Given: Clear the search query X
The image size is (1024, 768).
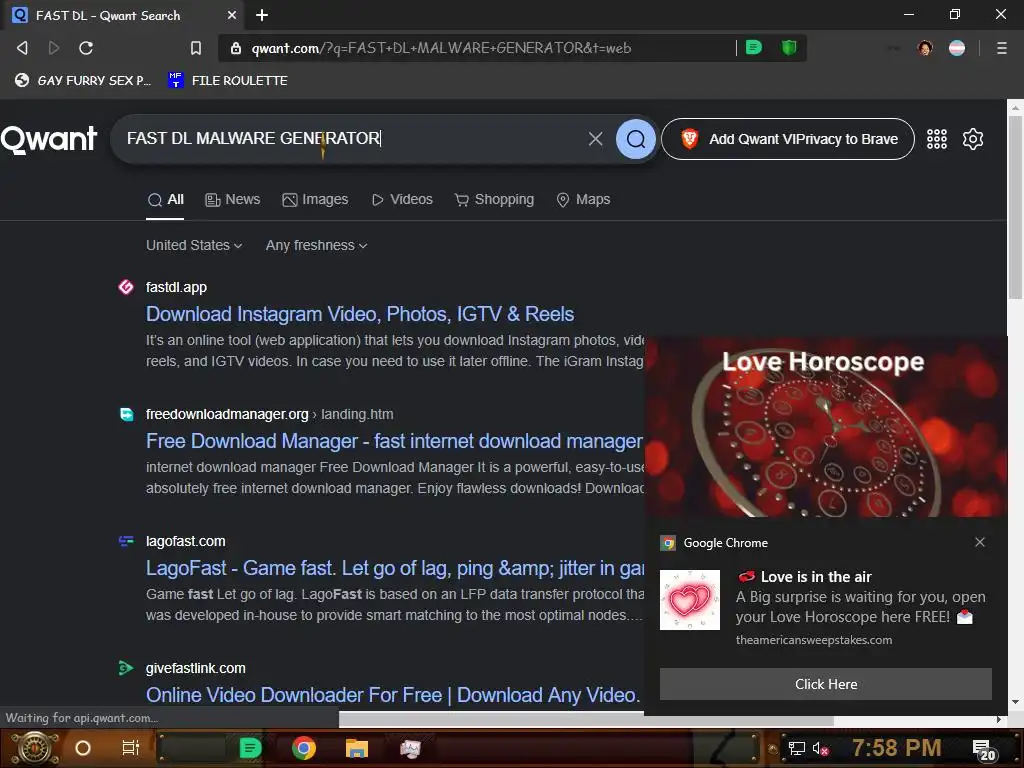Looking at the screenshot, I should [x=595, y=138].
